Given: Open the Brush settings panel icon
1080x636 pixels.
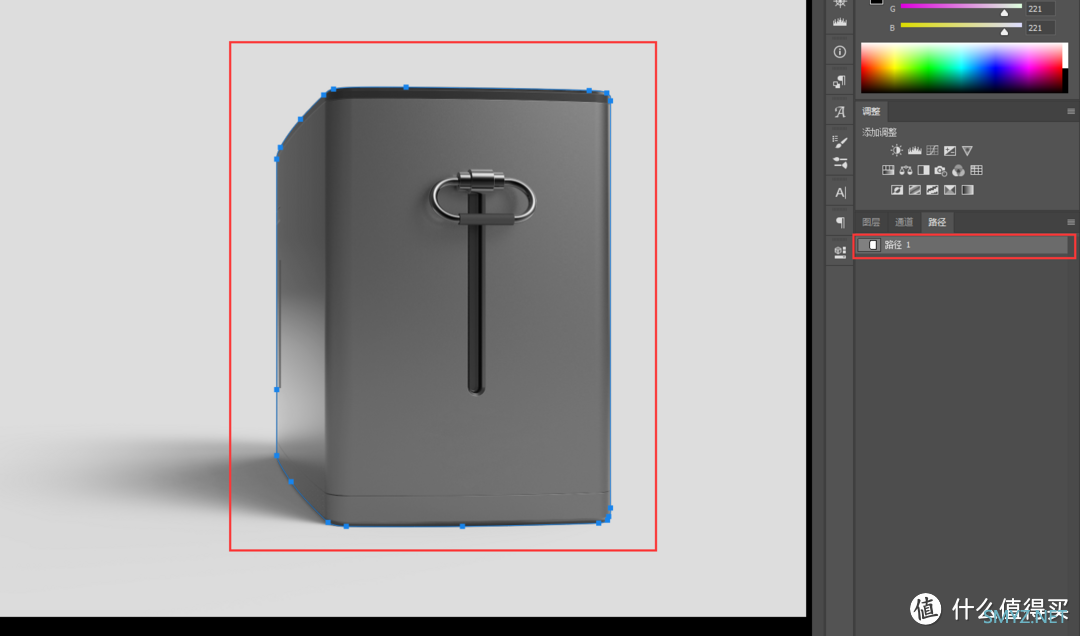Looking at the screenshot, I should (x=840, y=142).
